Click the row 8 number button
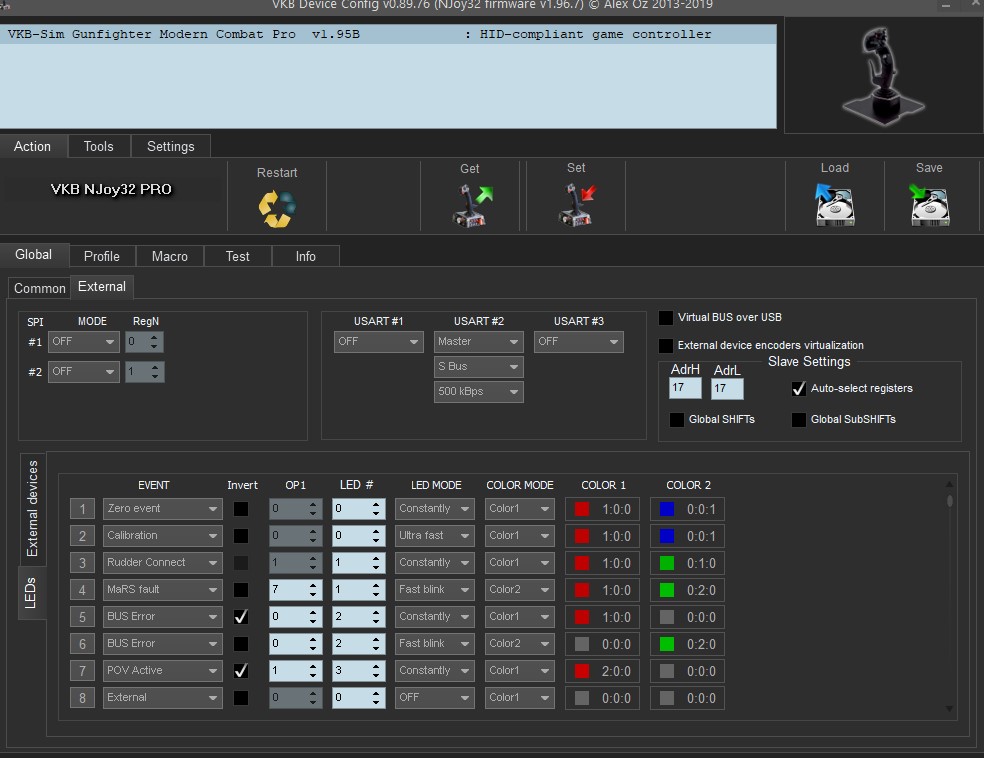984x758 pixels. (83, 698)
